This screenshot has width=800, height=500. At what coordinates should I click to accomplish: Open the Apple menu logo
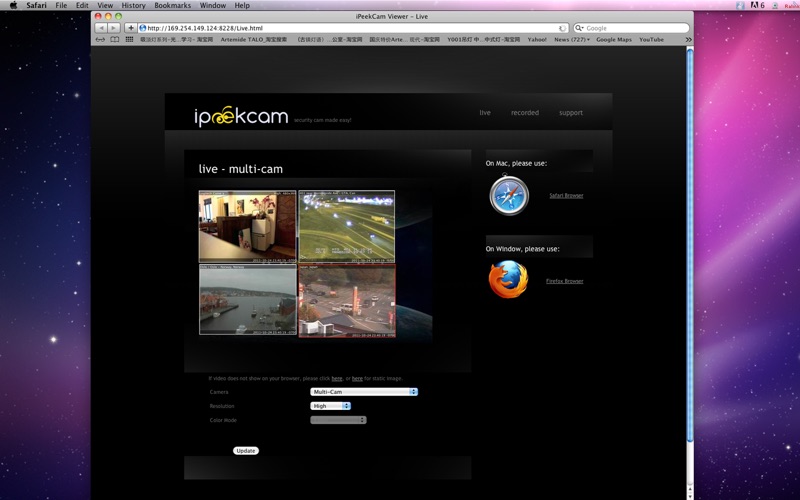[13, 5]
